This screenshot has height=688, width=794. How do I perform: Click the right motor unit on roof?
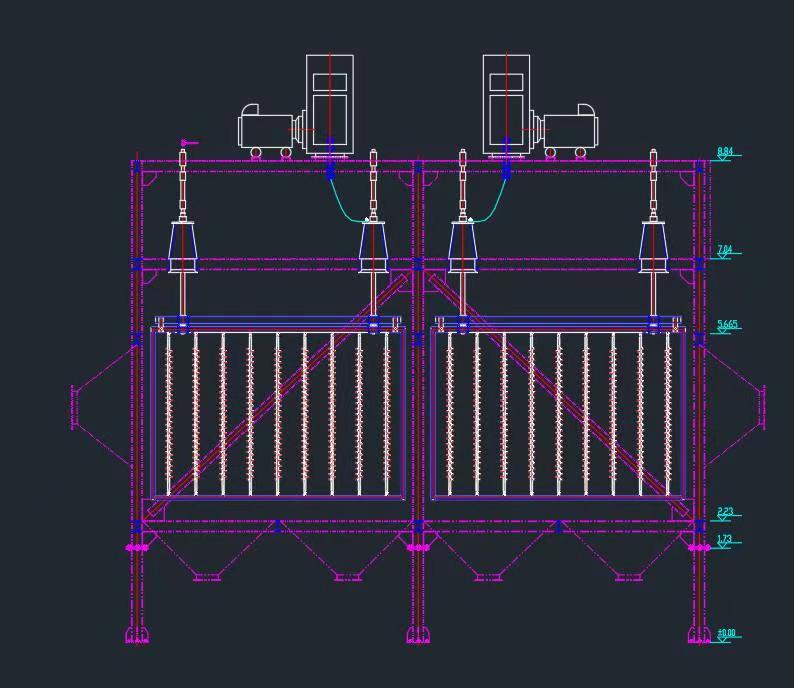pyautogui.click(x=571, y=130)
